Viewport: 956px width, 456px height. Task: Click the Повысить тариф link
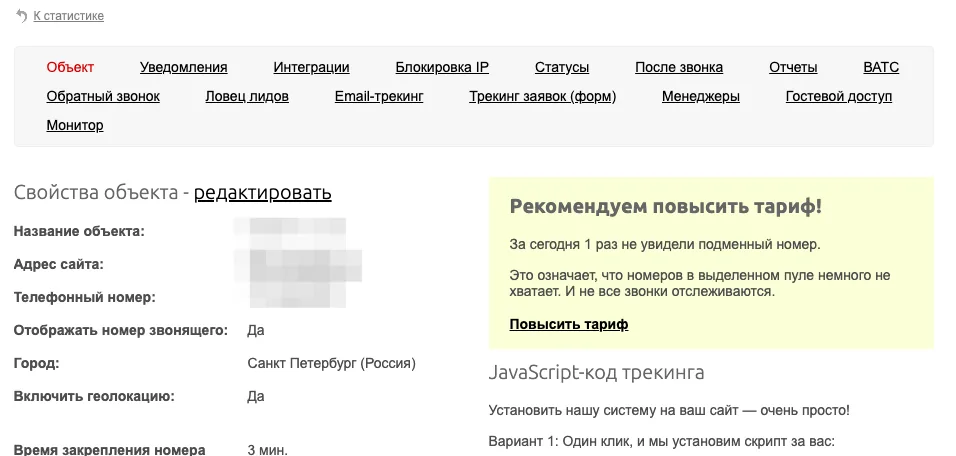[569, 324]
